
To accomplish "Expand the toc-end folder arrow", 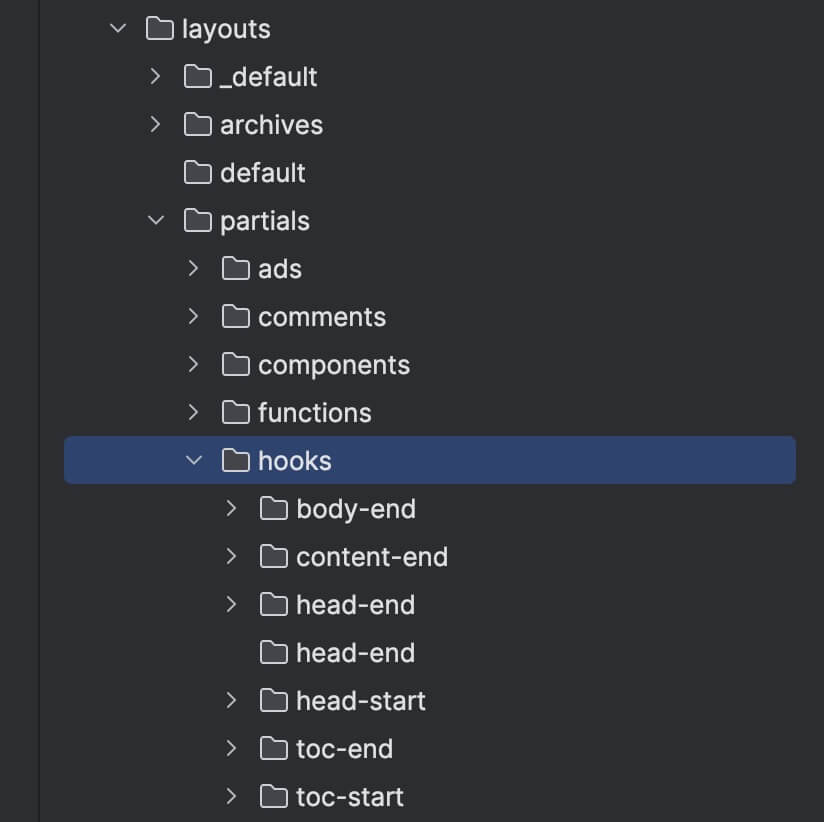I will tap(231, 748).
